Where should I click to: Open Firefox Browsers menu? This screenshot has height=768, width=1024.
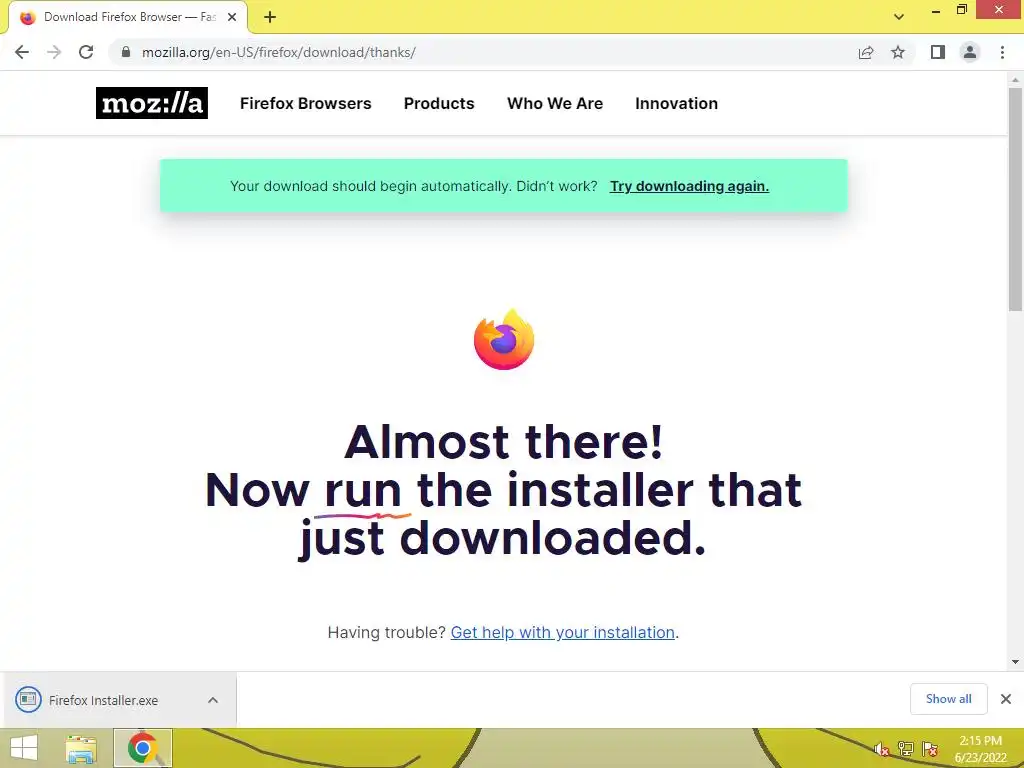point(306,103)
